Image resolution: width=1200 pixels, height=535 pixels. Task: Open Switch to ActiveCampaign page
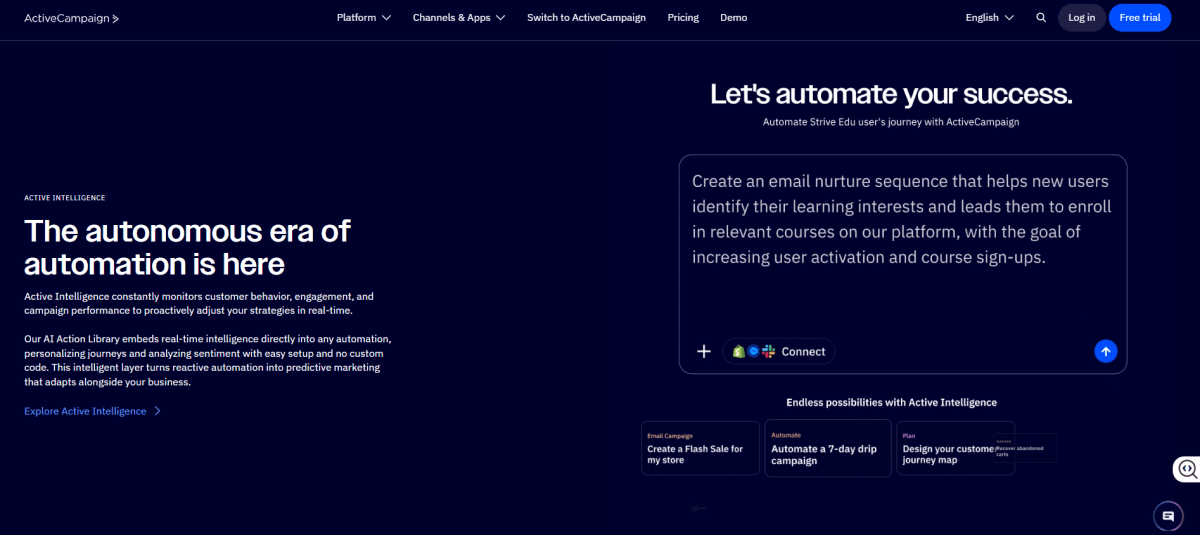coord(586,18)
